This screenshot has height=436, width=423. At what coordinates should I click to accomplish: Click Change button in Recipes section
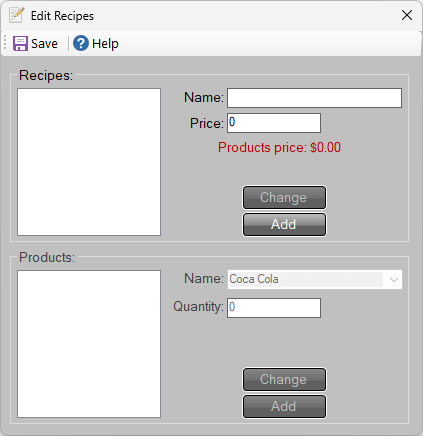click(x=284, y=197)
